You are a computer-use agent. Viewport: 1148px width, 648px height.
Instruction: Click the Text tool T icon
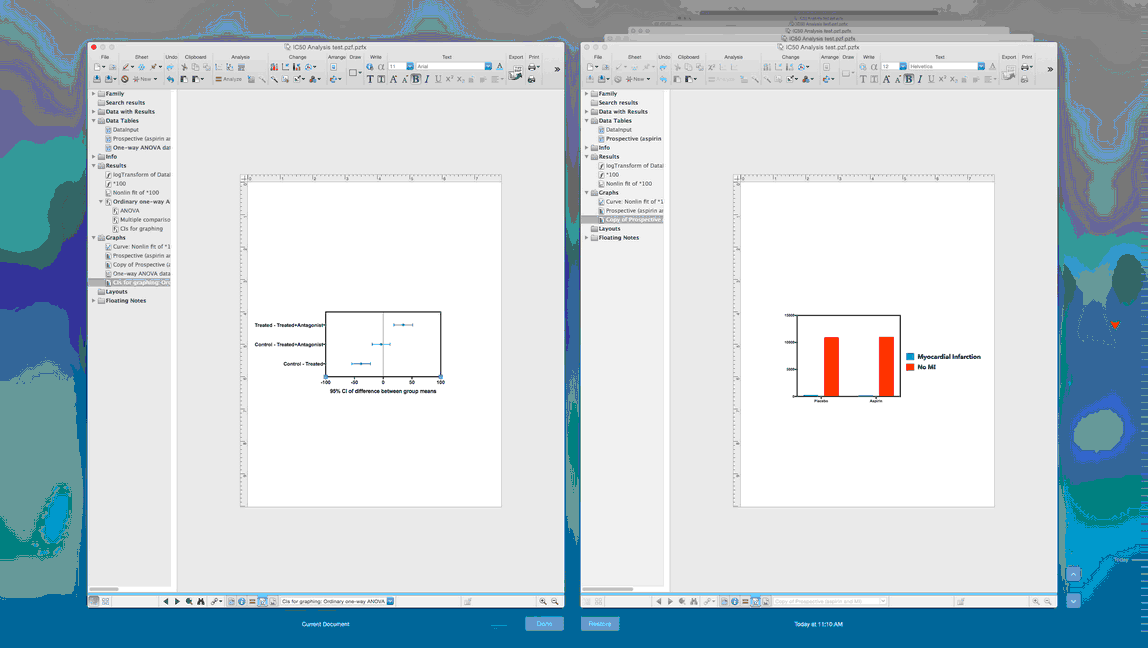[x=371, y=79]
